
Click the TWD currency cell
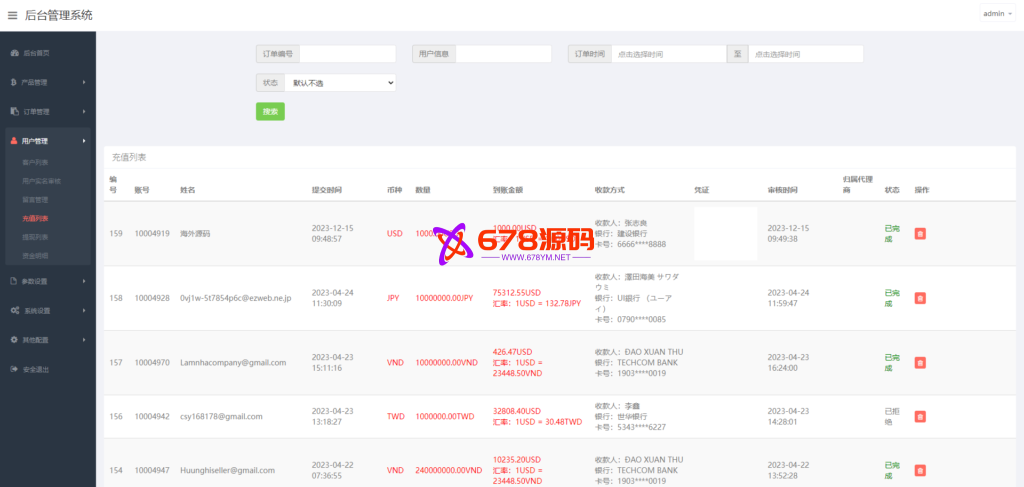[x=395, y=416]
